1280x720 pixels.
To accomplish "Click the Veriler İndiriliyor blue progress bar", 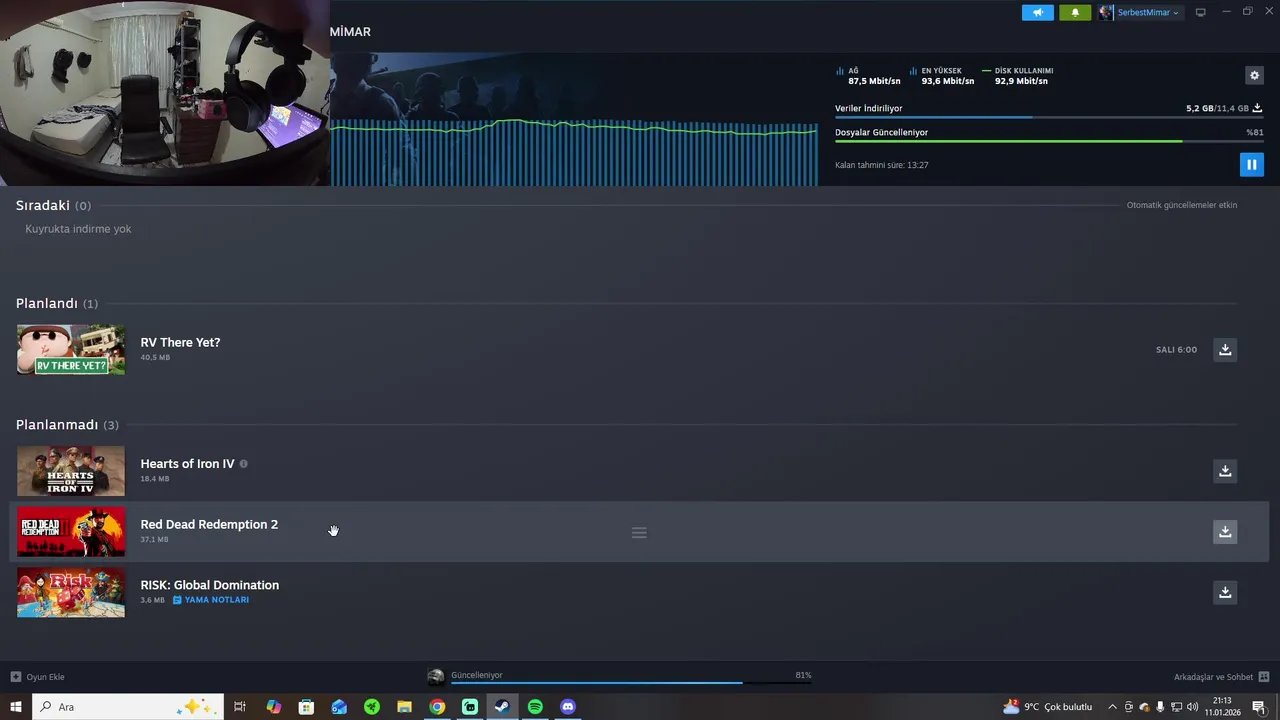I will [x=1048, y=117].
